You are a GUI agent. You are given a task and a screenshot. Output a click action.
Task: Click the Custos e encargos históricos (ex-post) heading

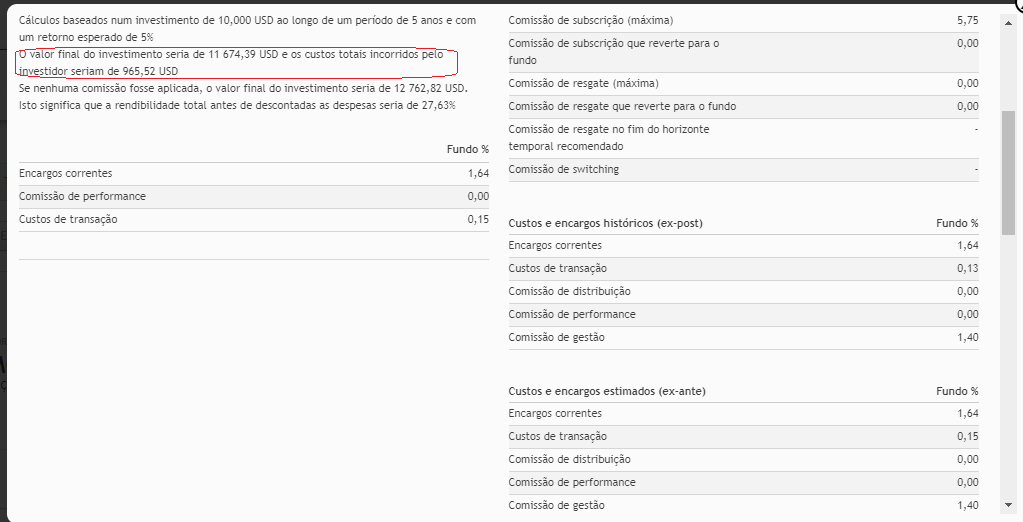click(605, 223)
